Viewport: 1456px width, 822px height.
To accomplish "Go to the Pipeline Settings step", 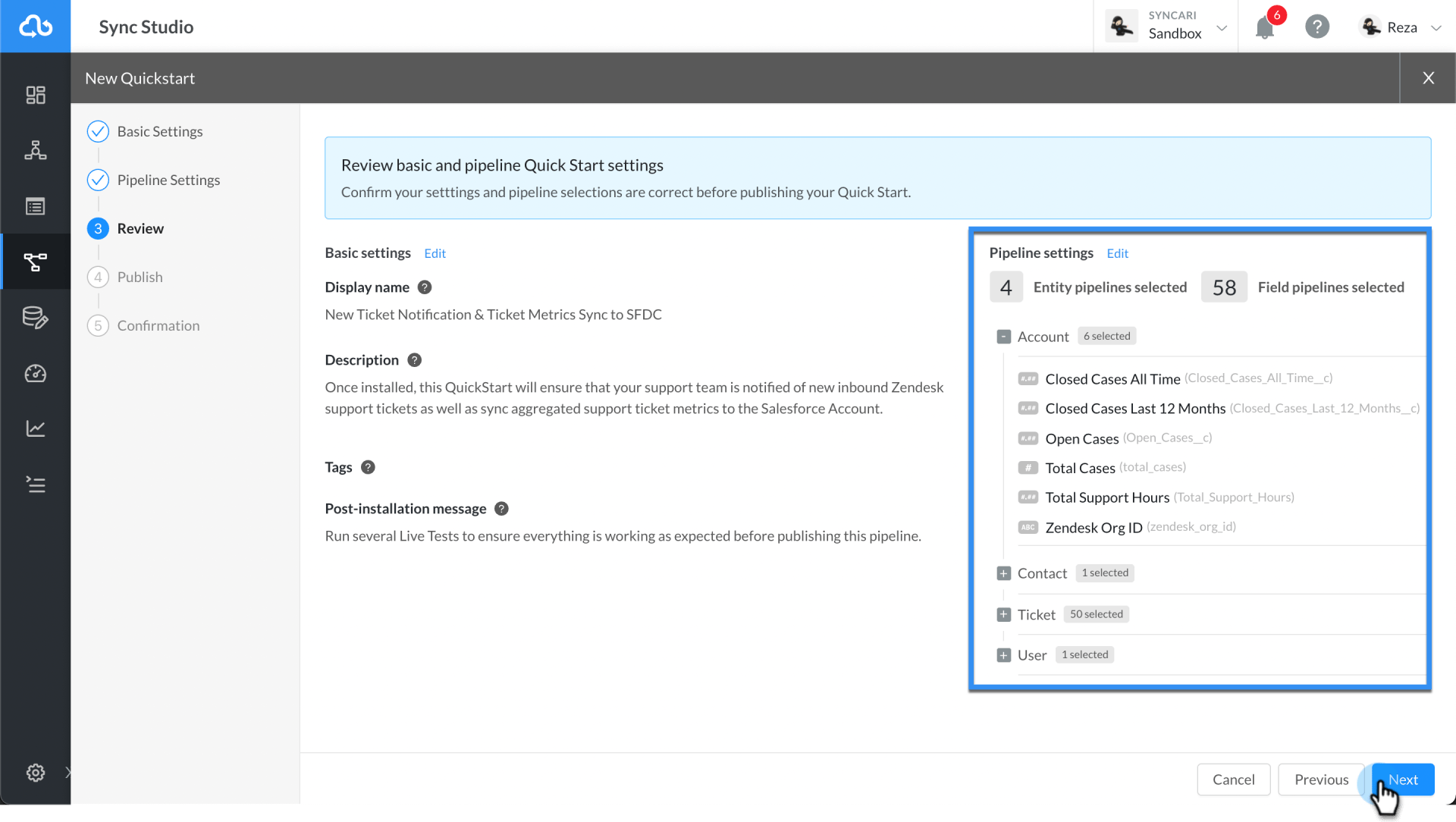I will pyautogui.click(x=153, y=180).
